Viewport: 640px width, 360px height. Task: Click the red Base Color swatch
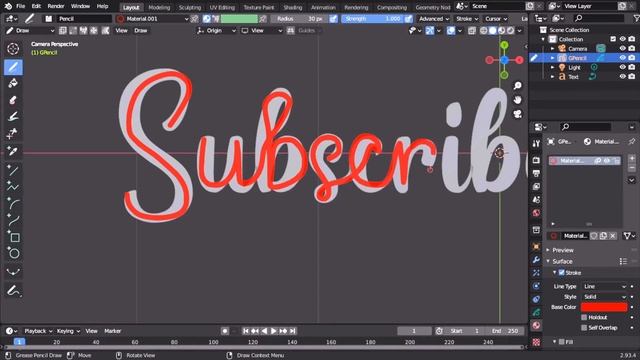tap(604, 307)
